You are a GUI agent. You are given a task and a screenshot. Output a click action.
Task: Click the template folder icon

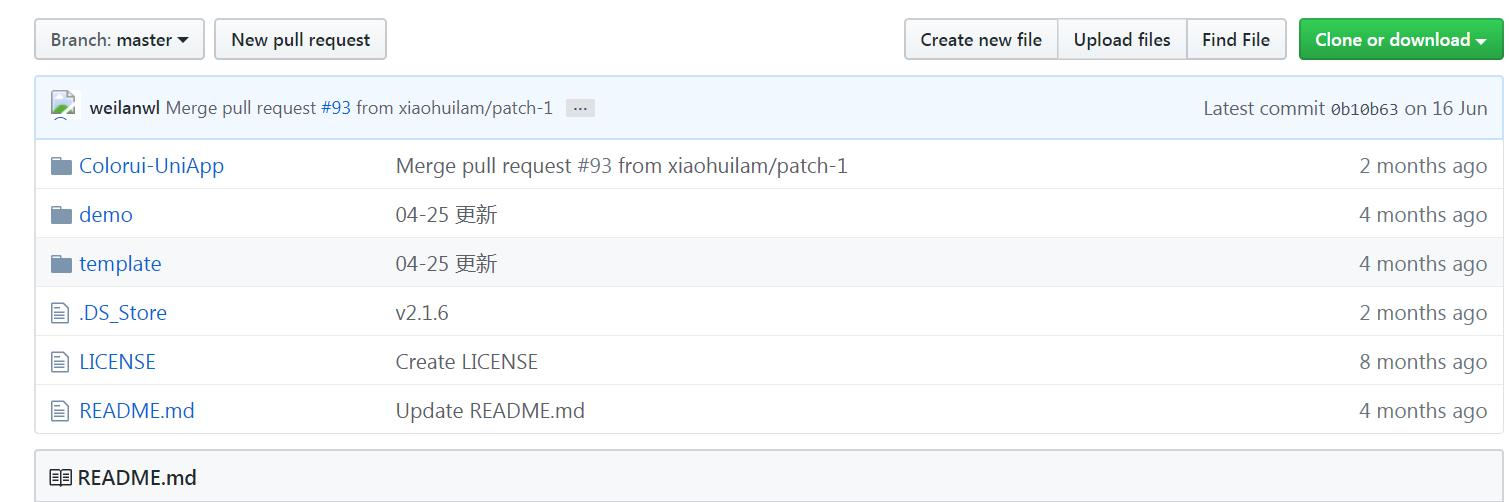[61, 264]
